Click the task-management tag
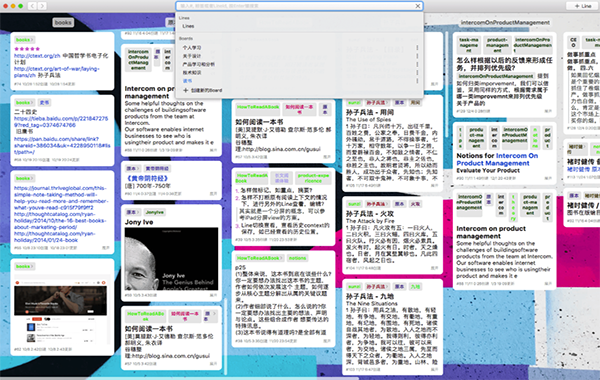 pyautogui.click(x=468, y=45)
